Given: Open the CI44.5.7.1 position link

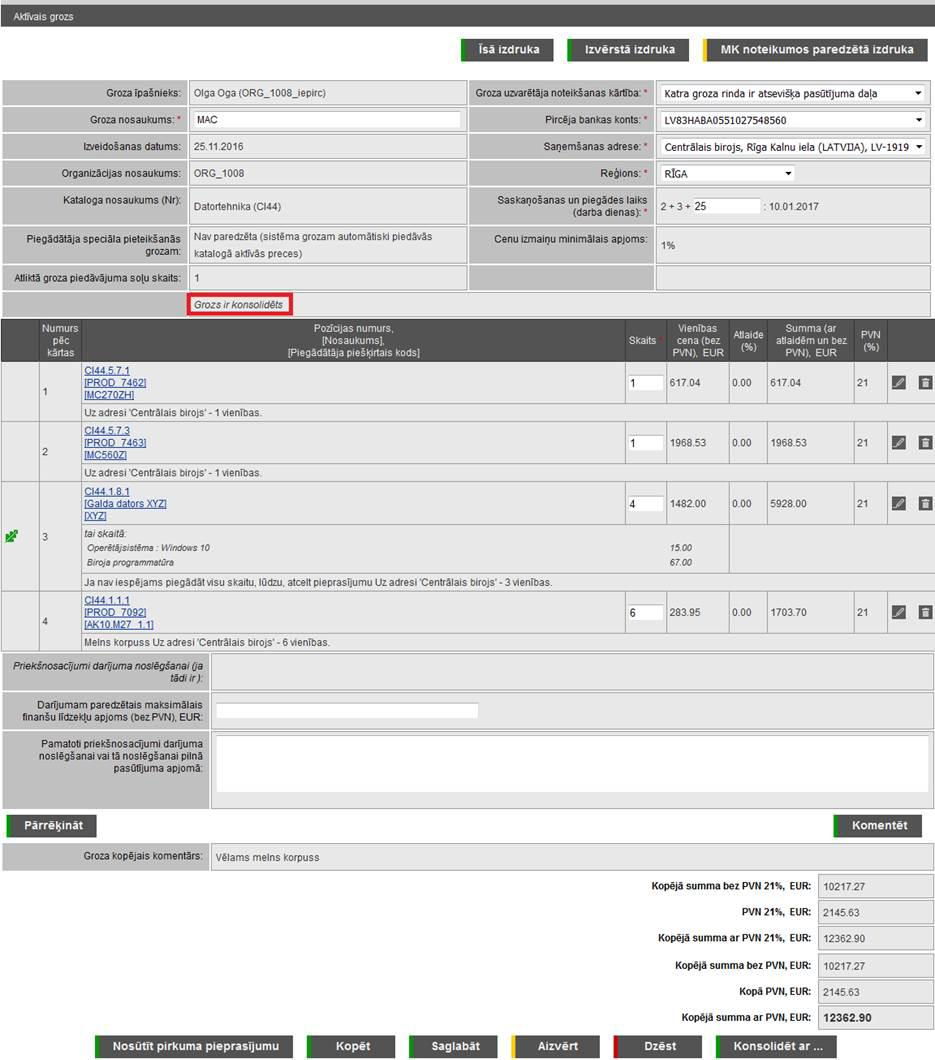Looking at the screenshot, I should 107,370.
